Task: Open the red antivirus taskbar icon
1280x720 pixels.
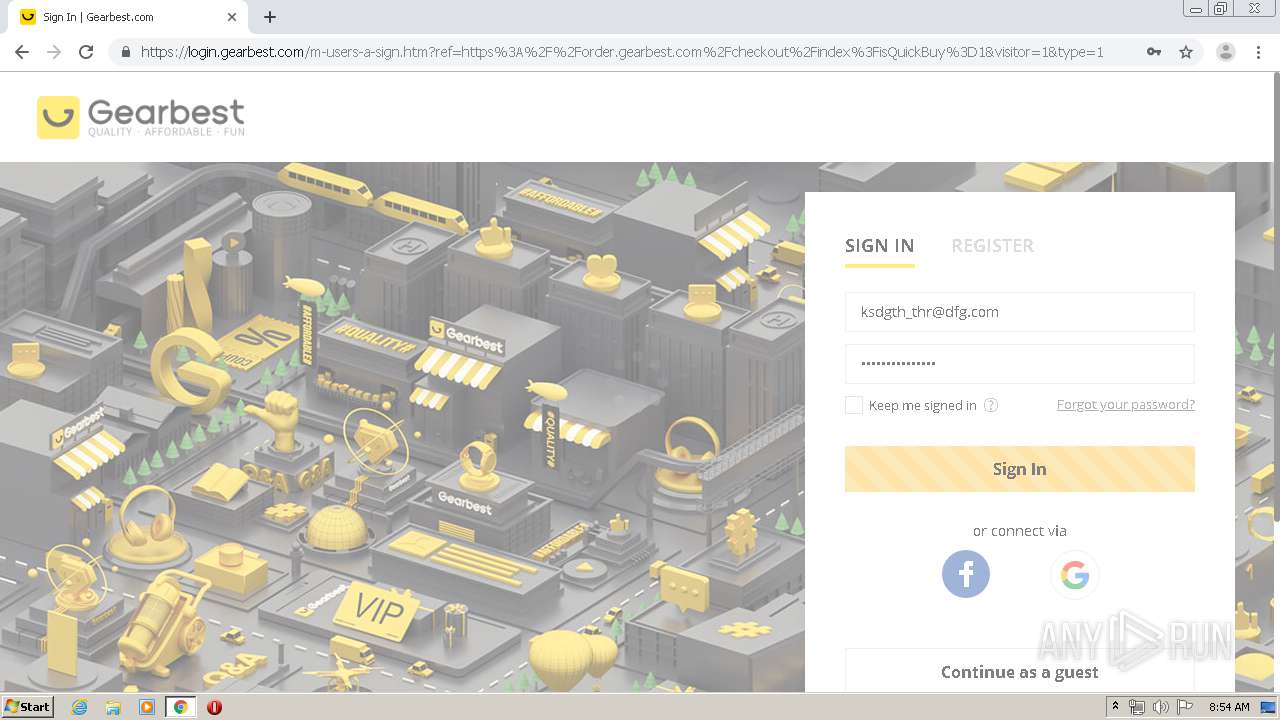Action: click(214, 707)
